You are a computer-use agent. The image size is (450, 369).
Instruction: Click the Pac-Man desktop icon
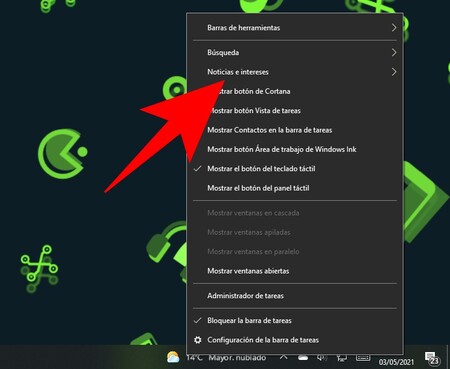tap(62, 154)
